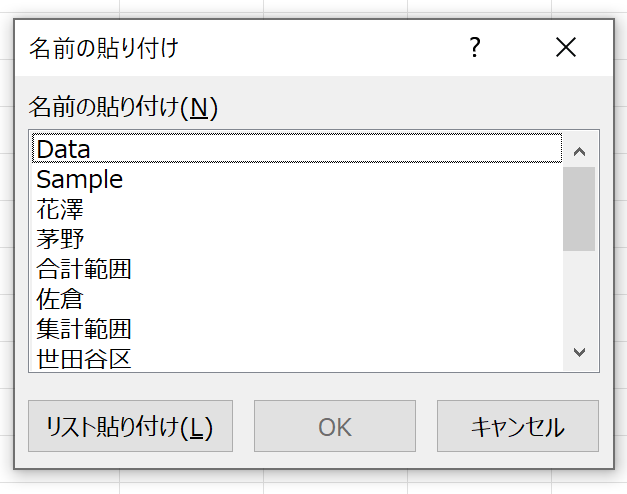The image size is (627, 494).
Task: Choose 茅野 from the names list
Action: click(297, 239)
